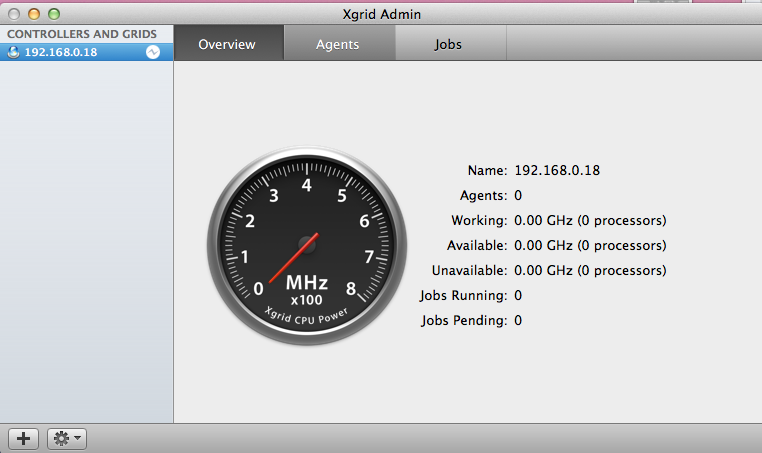Click the Xgrid CPU Power tachometer gauge
This screenshot has width=762, height=453.
click(307, 245)
